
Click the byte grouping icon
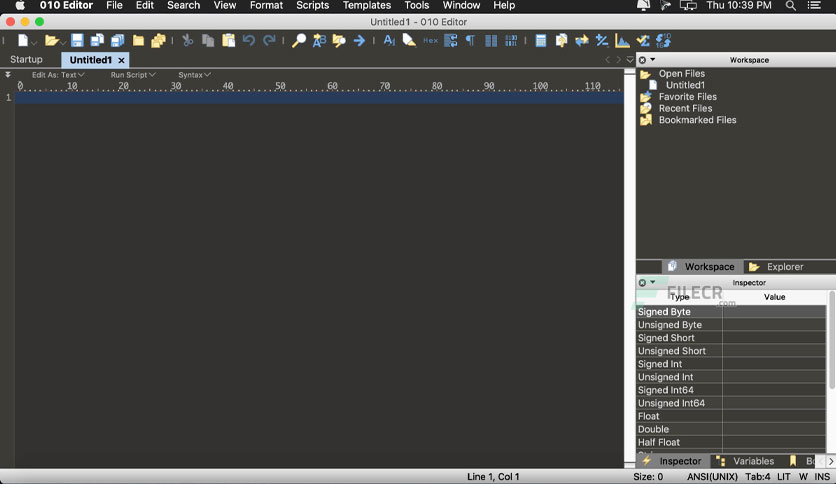click(511, 41)
